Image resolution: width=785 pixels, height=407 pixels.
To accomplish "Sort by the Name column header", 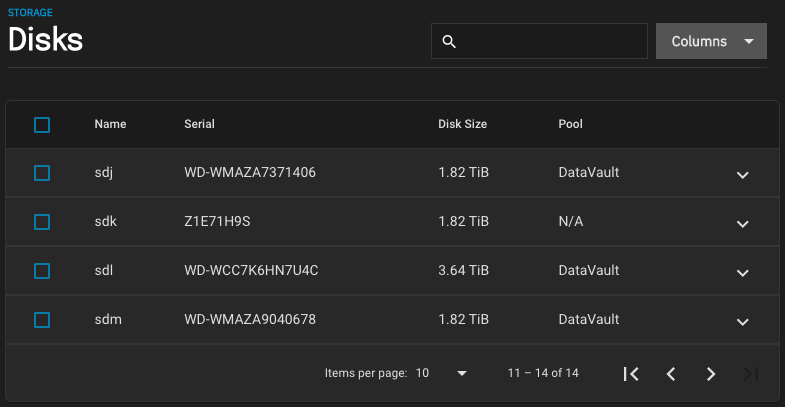I will click(x=110, y=124).
